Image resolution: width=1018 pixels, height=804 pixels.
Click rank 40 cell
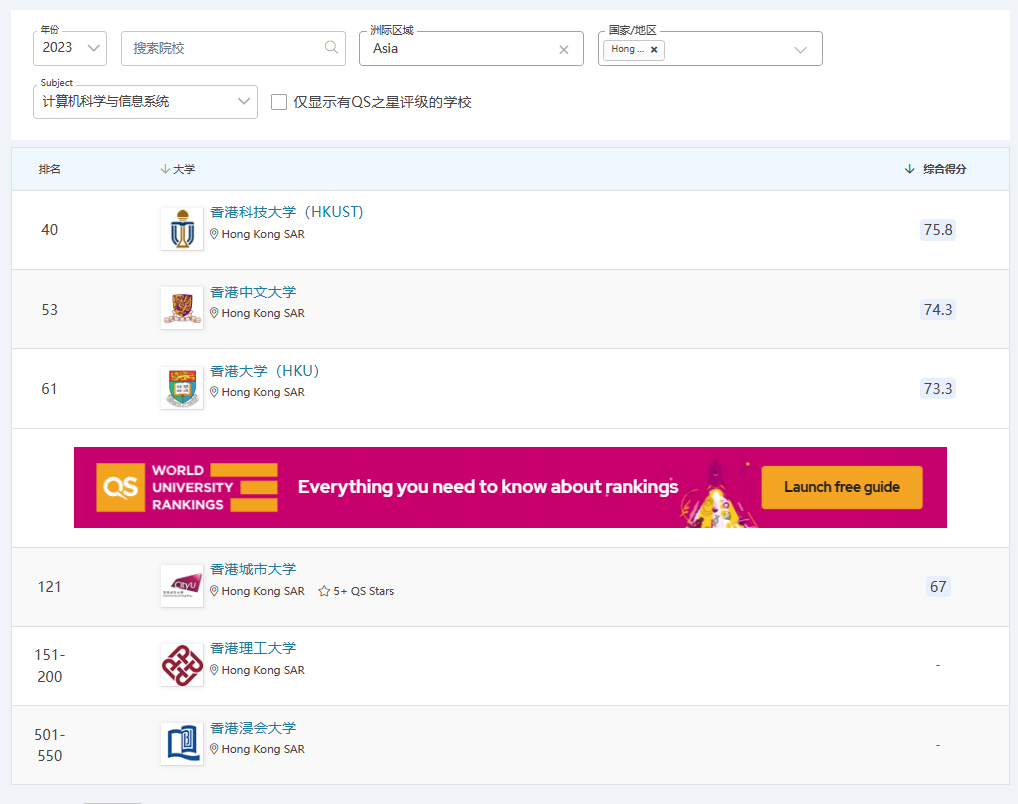[50, 230]
